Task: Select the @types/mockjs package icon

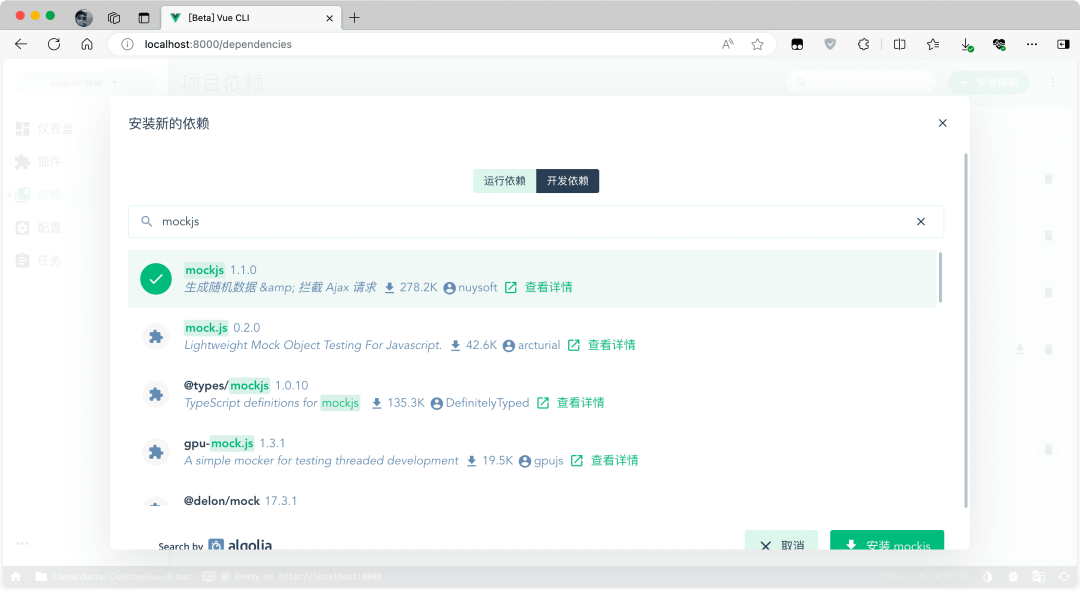Action: pyautogui.click(x=156, y=394)
